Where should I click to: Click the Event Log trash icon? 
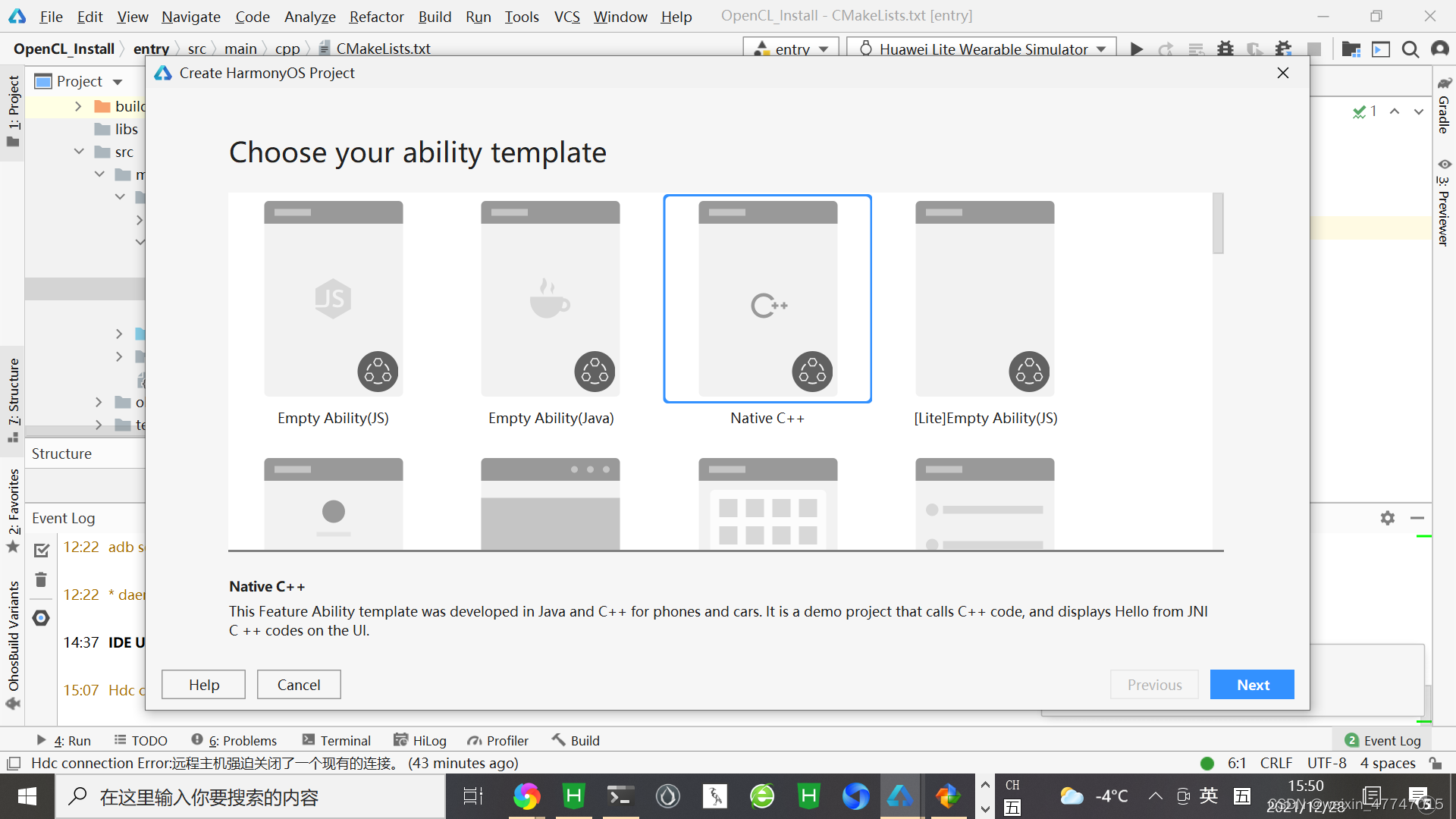[x=41, y=580]
